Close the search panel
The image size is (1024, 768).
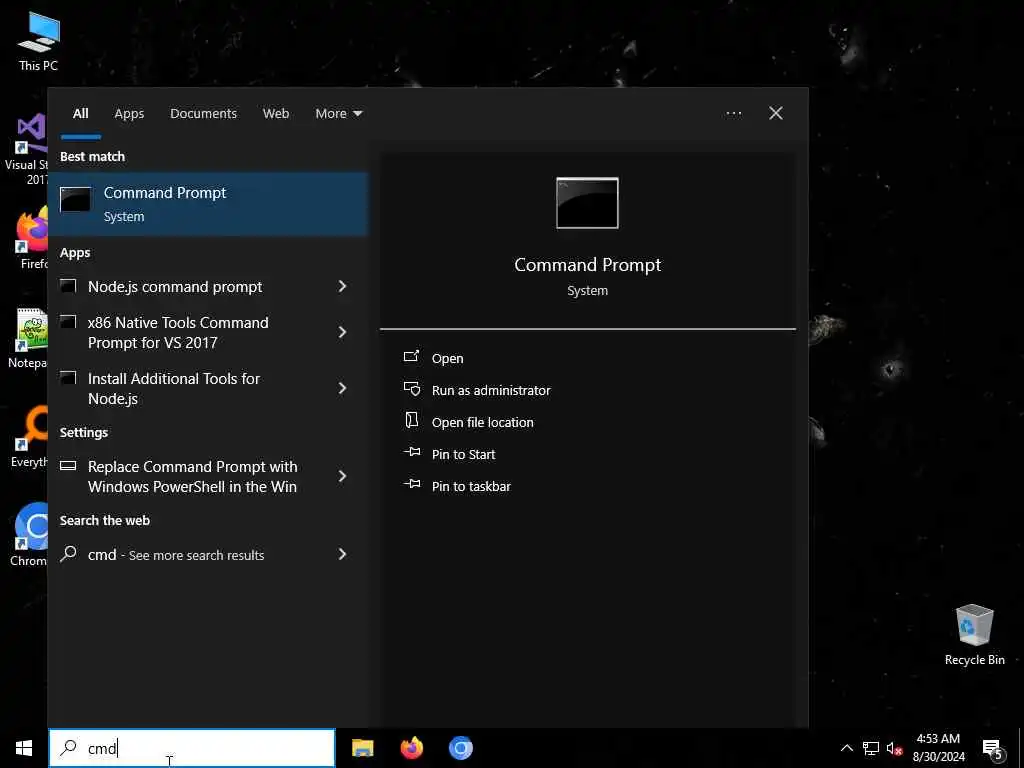(x=776, y=114)
